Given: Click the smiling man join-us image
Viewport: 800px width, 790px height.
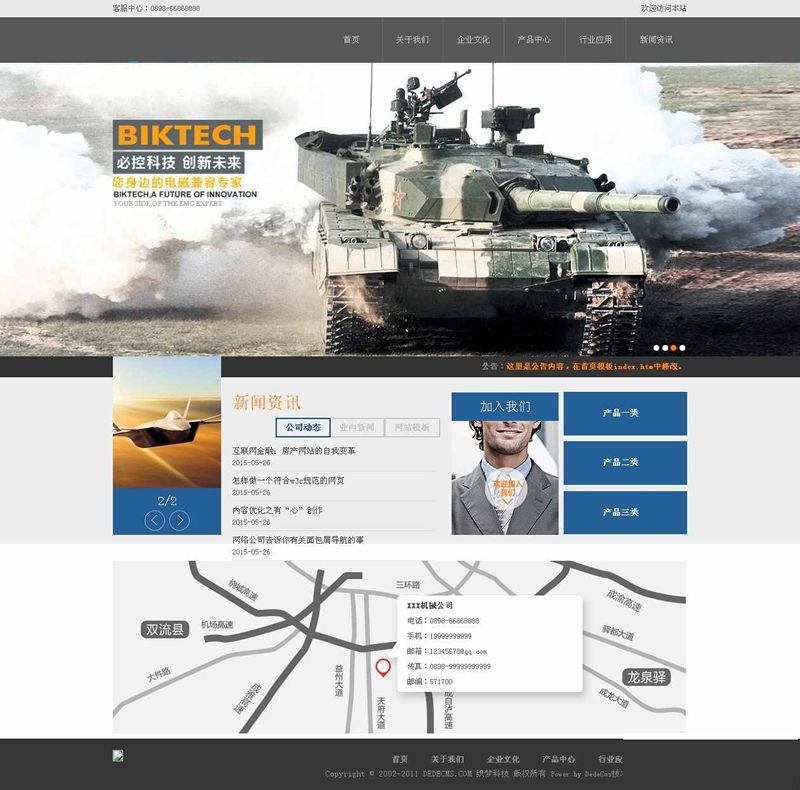Looking at the screenshot, I should pyautogui.click(x=505, y=478).
